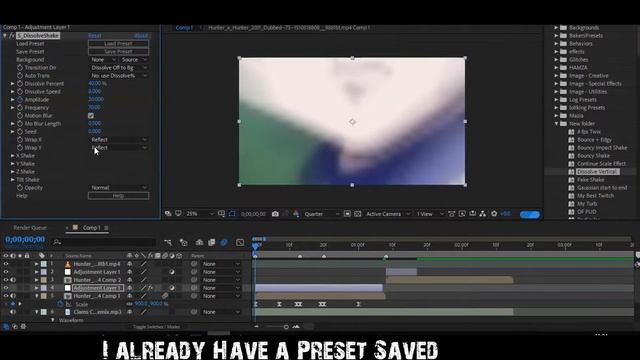640x360 pixels.
Task: Open the Auto Trans dropdown
Action: 118,76
